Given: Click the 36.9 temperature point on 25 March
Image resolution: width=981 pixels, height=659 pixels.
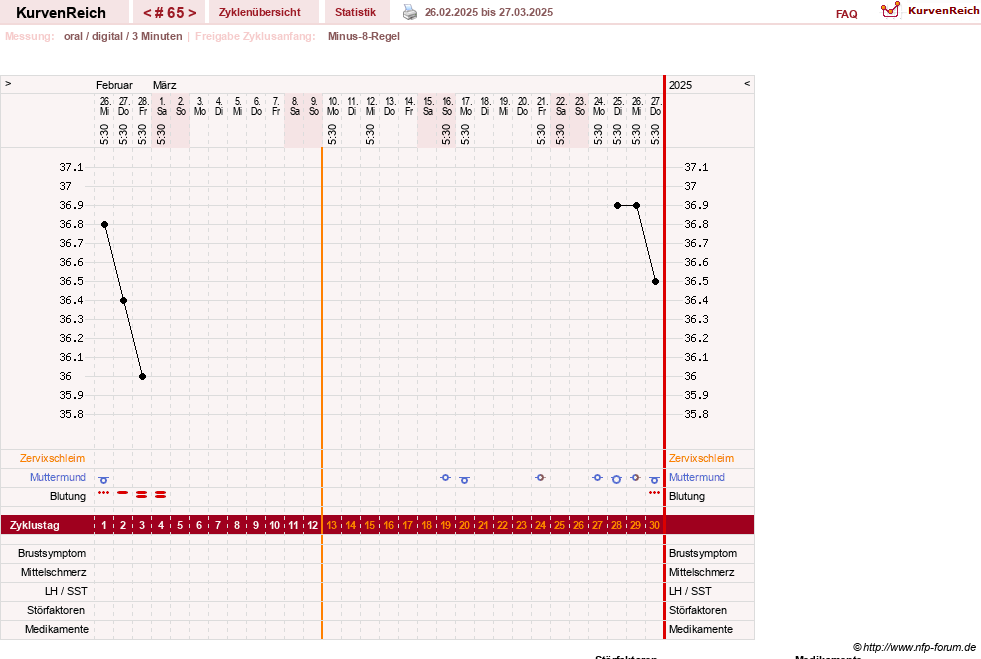Looking at the screenshot, I should tap(618, 205).
